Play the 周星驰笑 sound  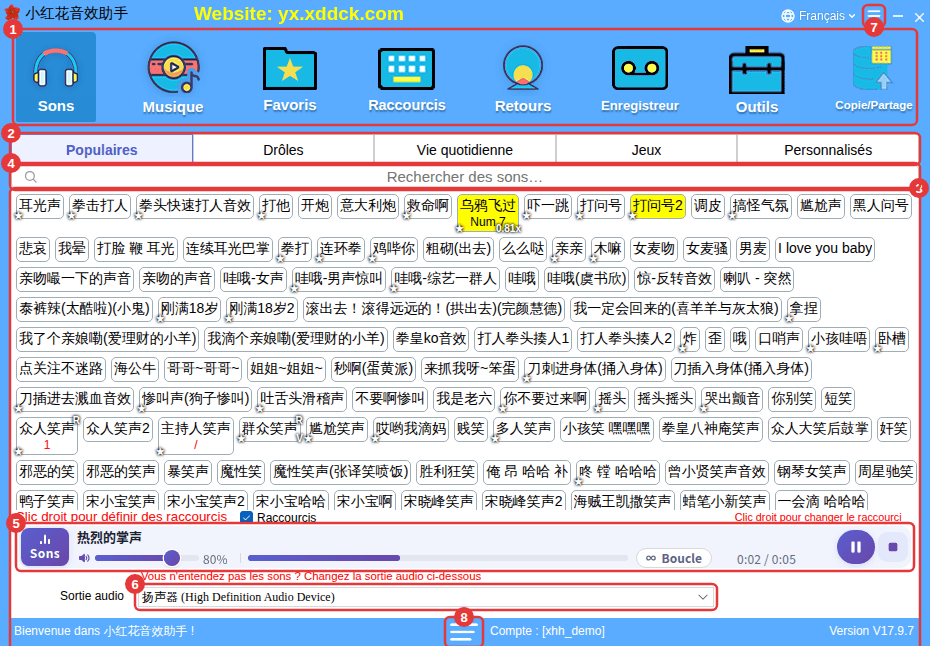pos(886,472)
